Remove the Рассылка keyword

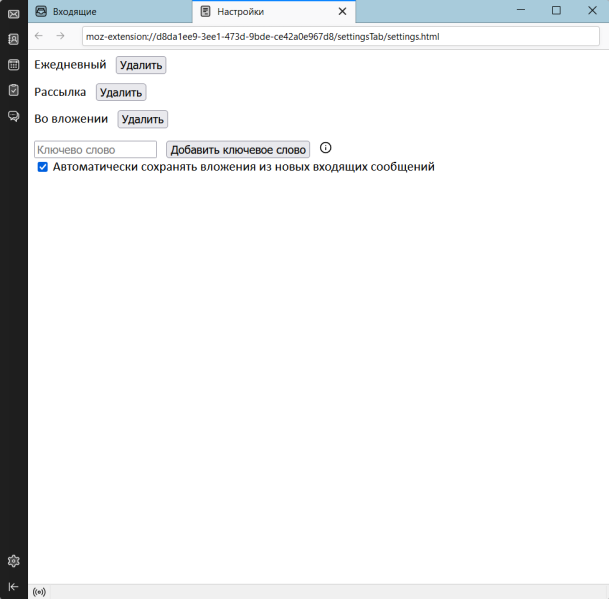pyautogui.click(x=121, y=92)
